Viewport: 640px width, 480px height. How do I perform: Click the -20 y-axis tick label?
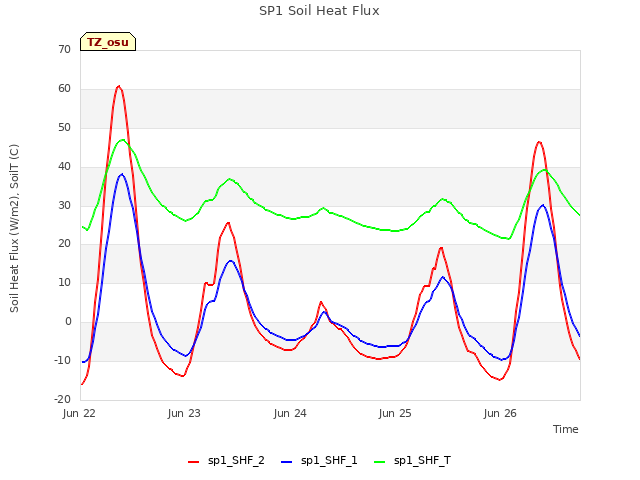[62, 399]
